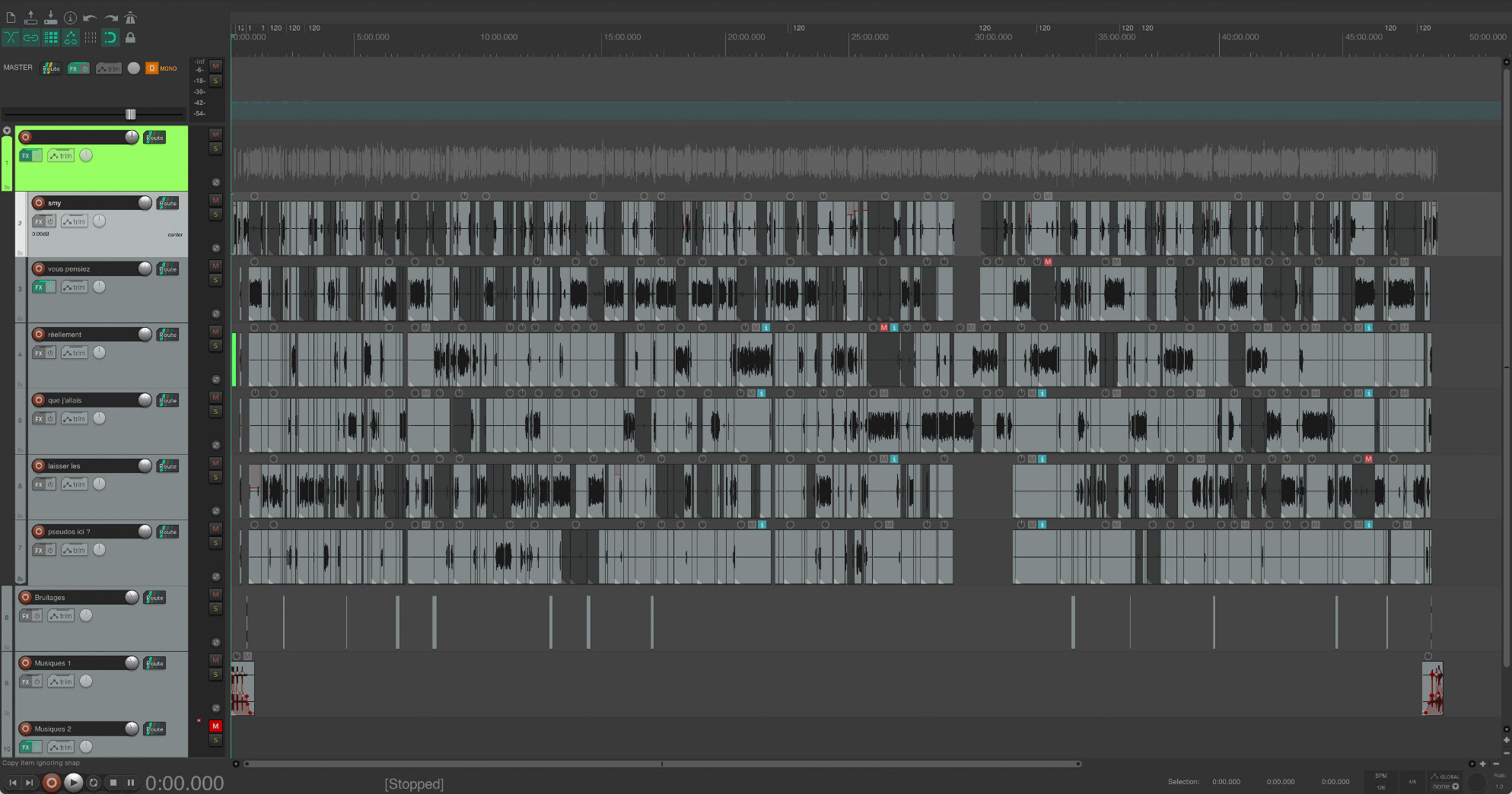Screen dimensions: 1512x794
Task: Click the Undo arrow icon
Action: click(x=90, y=17)
